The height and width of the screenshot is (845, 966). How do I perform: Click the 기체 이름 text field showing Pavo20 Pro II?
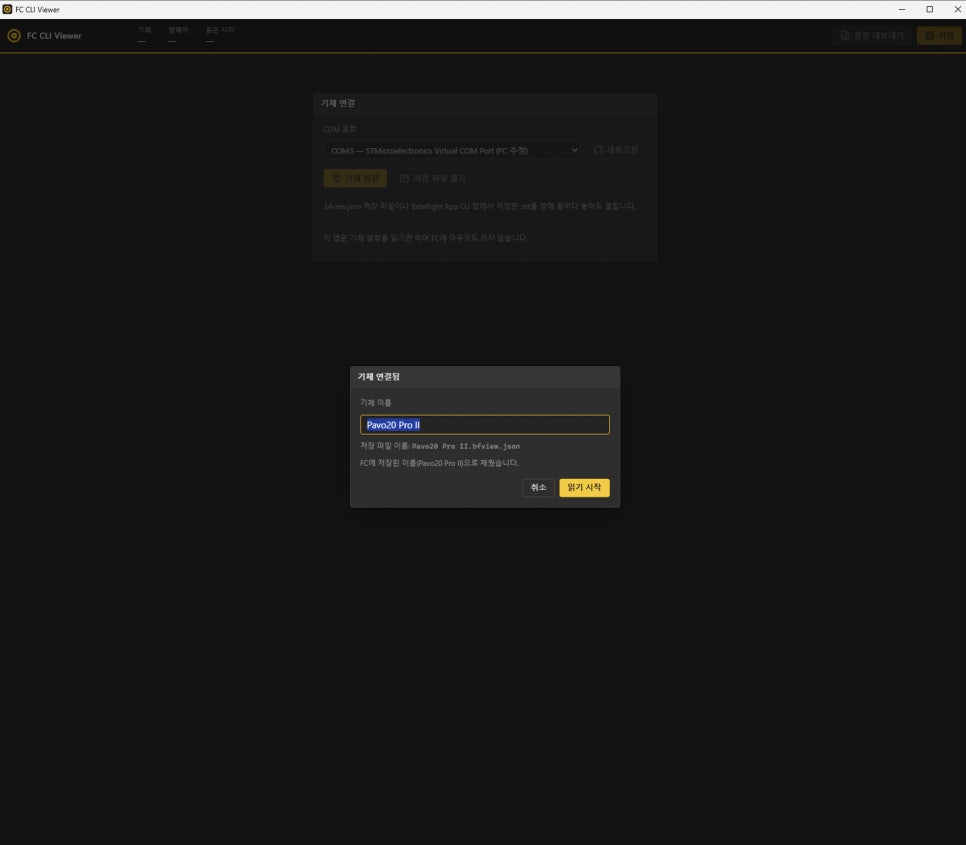[x=485, y=424]
